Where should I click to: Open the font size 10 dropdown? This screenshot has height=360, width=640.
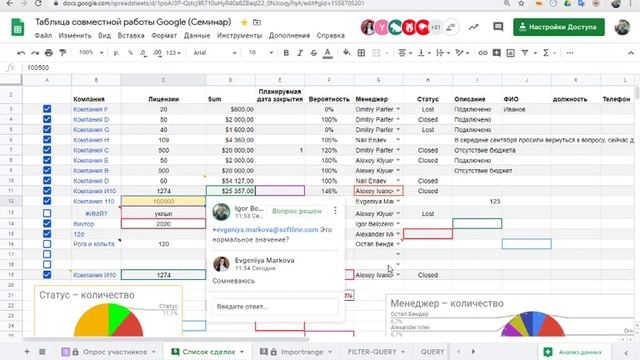coord(260,53)
